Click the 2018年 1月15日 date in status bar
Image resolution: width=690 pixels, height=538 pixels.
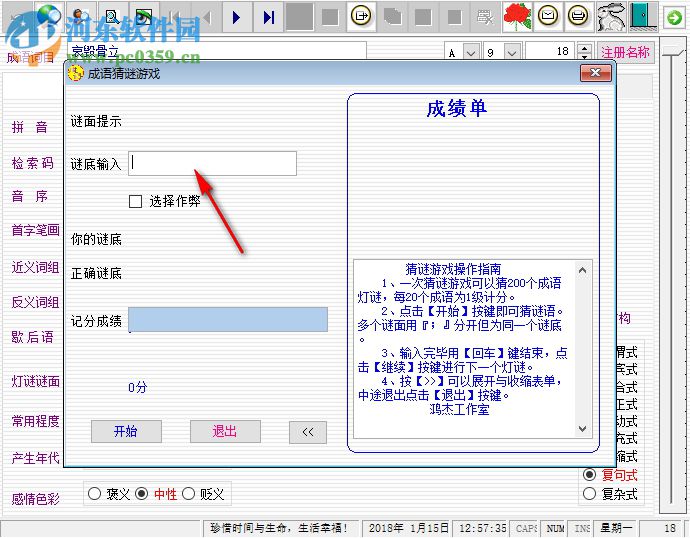tap(409, 528)
